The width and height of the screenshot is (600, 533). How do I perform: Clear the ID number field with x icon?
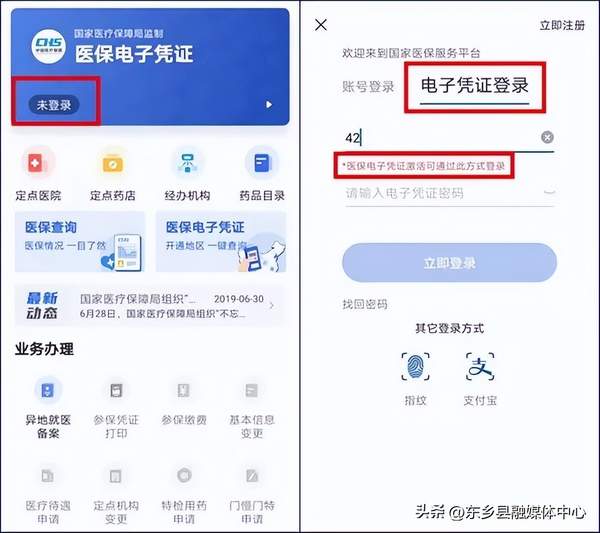pyautogui.click(x=548, y=137)
